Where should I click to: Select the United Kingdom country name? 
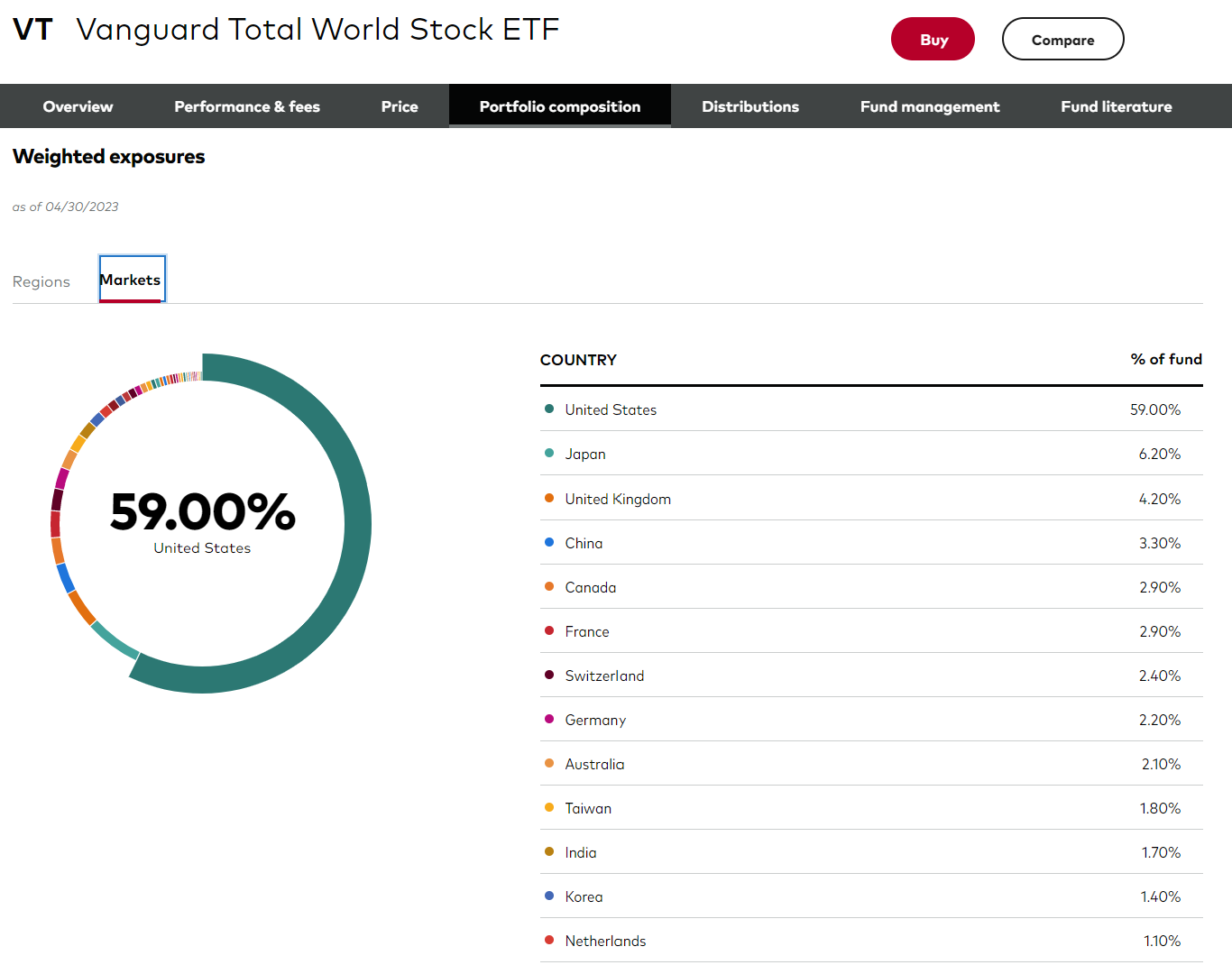click(618, 499)
